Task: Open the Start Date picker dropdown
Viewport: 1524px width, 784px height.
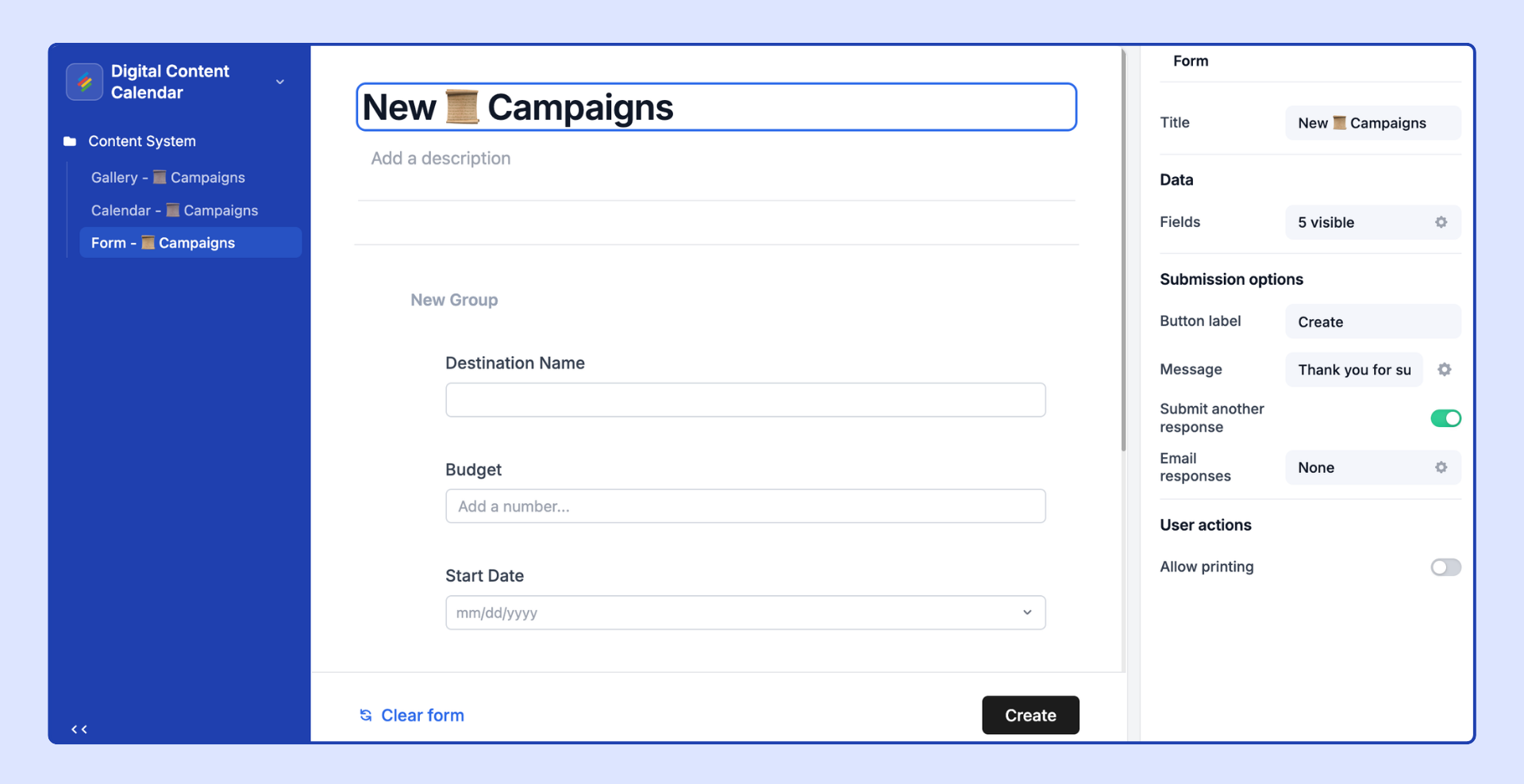Action: pyautogui.click(x=745, y=613)
